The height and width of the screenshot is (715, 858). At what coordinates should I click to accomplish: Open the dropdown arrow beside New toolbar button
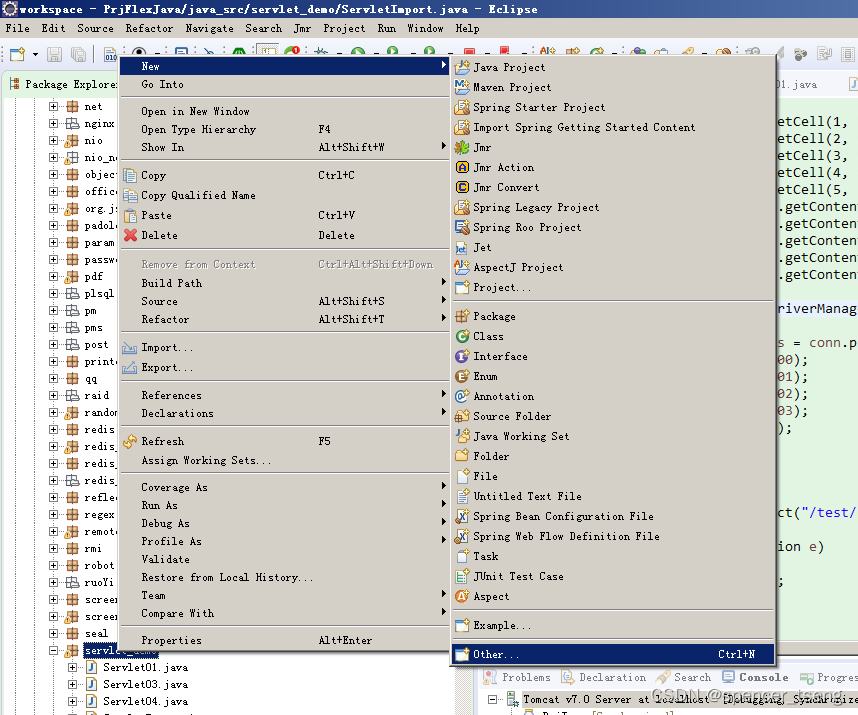pos(35,54)
